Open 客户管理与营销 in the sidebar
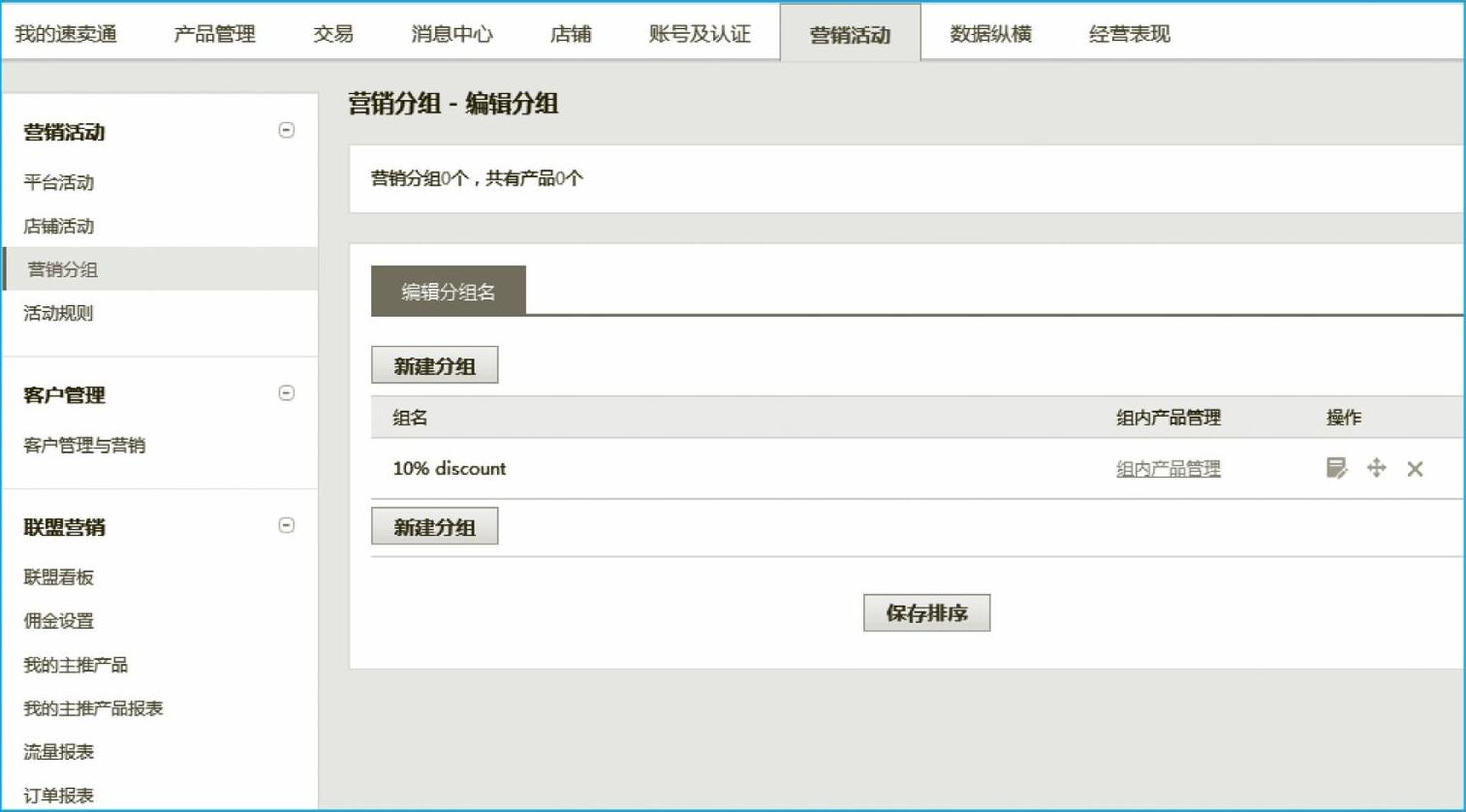Image resolution: width=1466 pixels, height=812 pixels. click(84, 445)
